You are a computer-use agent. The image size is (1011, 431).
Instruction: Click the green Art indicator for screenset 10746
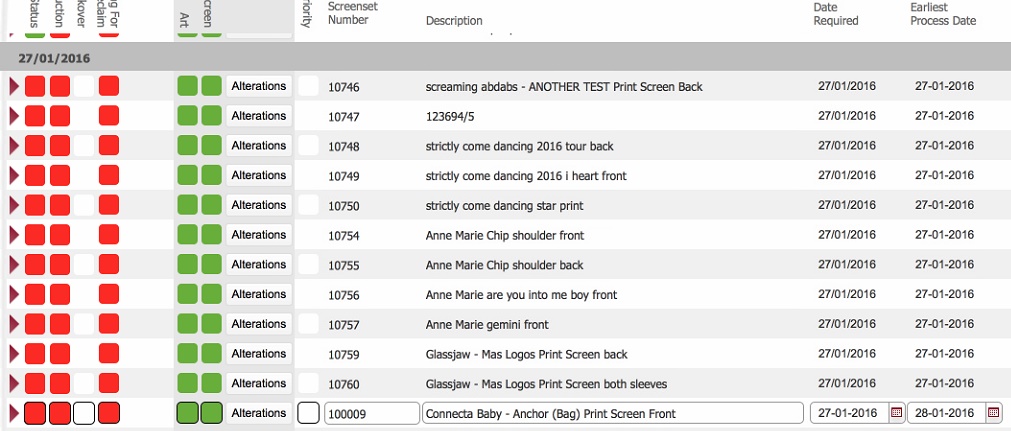pyautogui.click(x=187, y=87)
